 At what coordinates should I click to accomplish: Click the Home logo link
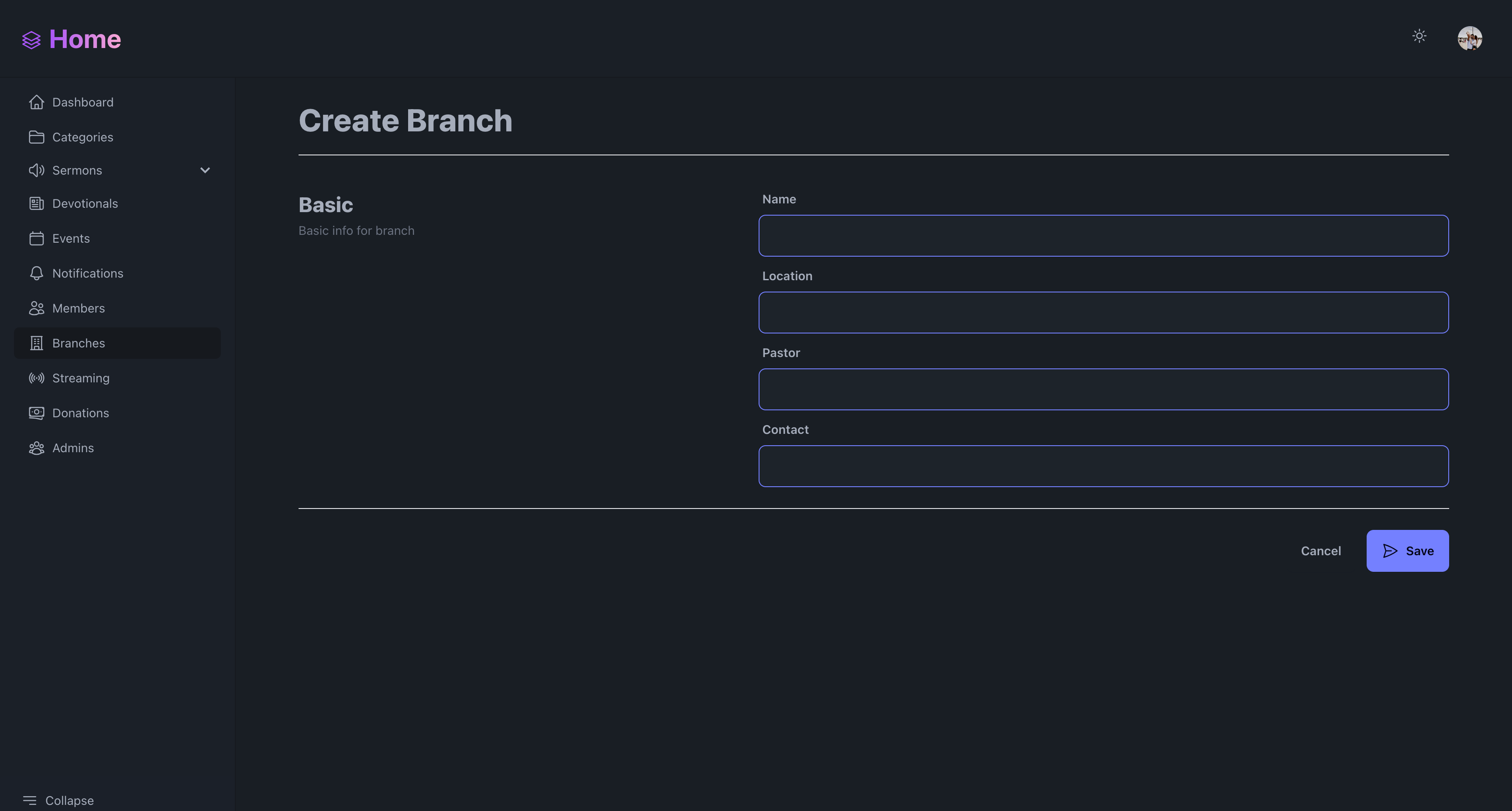coord(72,39)
